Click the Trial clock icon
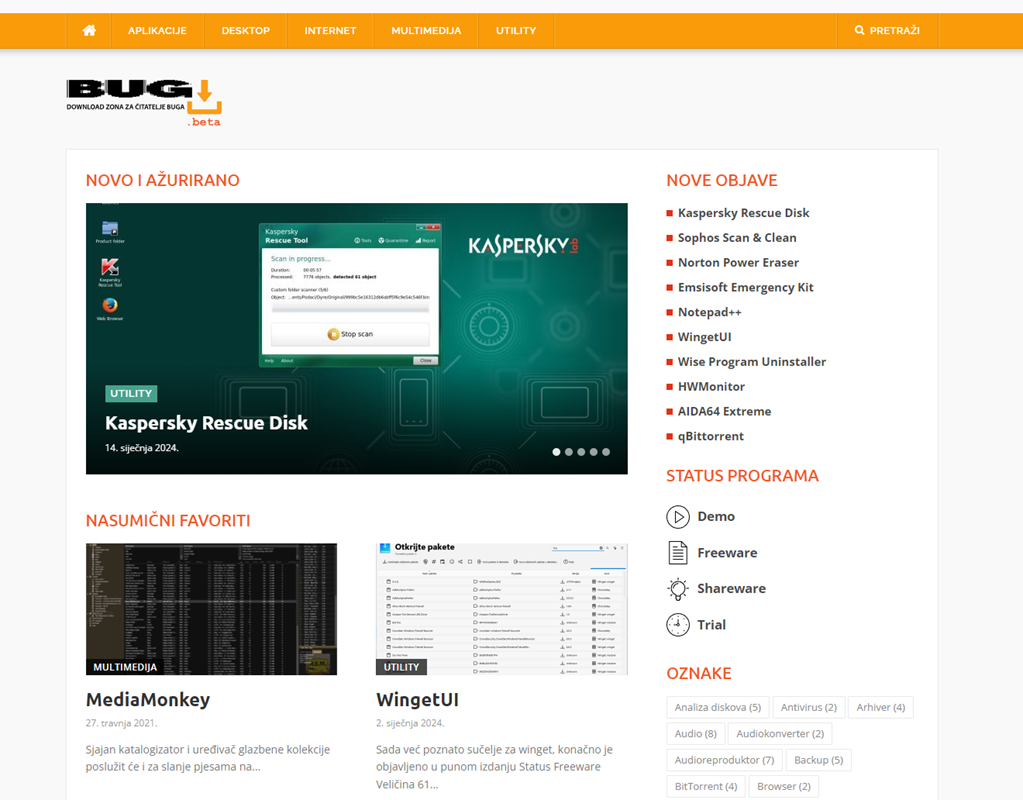Viewport: 1023px width, 800px height. 678,624
